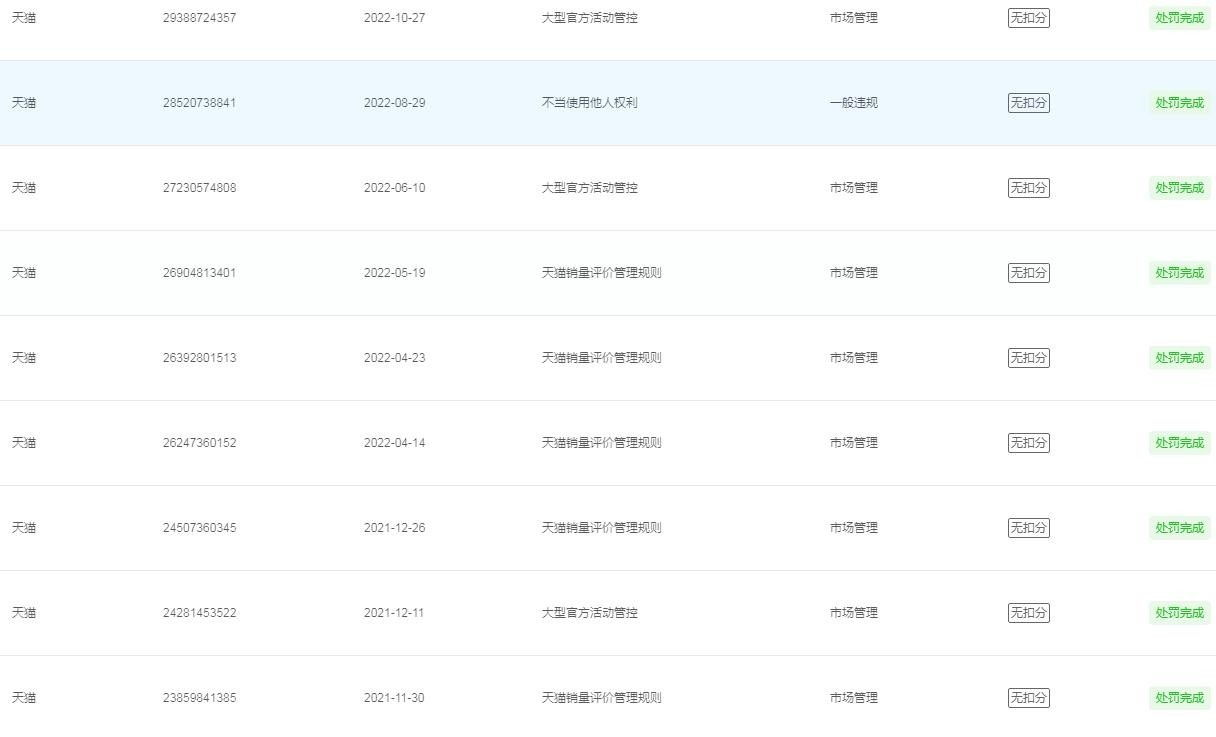The height and width of the screenshot is (737, 1216).
Task: Click 无扣分 tag in the 2022-06-10 row
Action: (x=1029, y=188)
